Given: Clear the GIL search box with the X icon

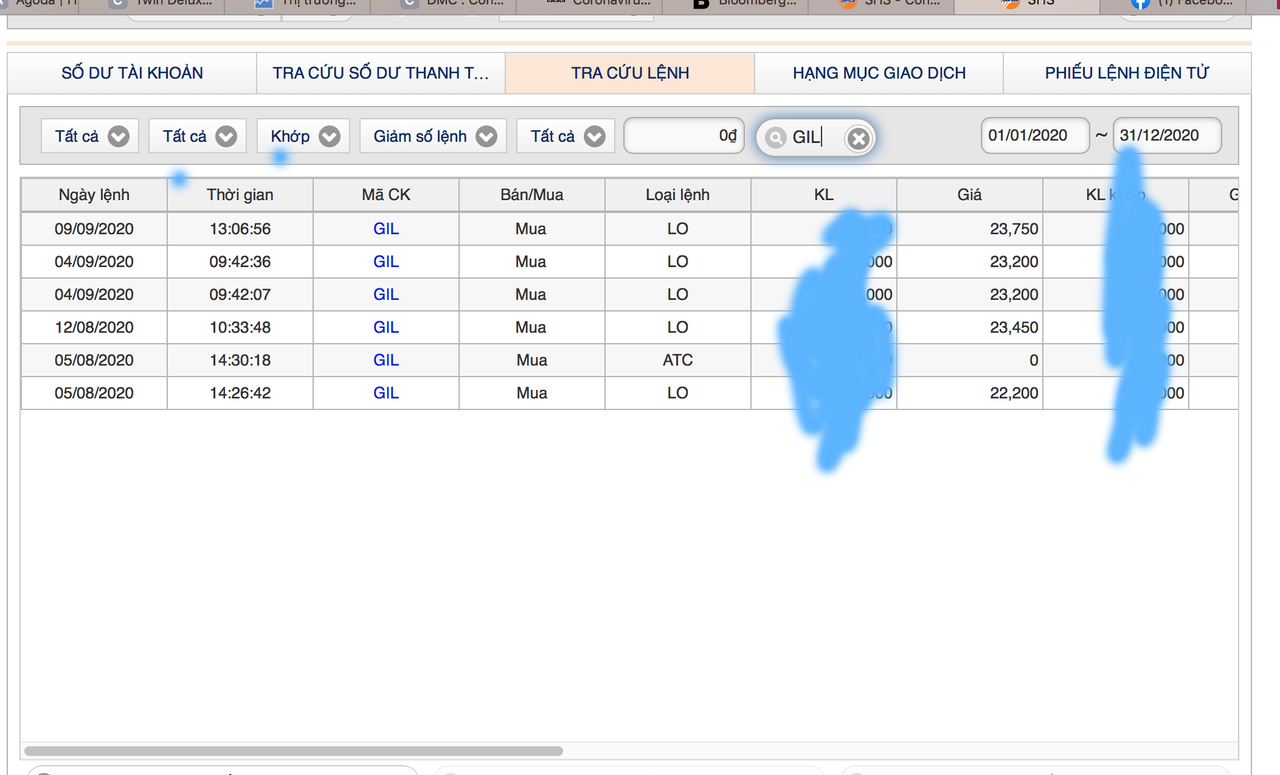Looking at the screenshot, I should click(858, 138).
